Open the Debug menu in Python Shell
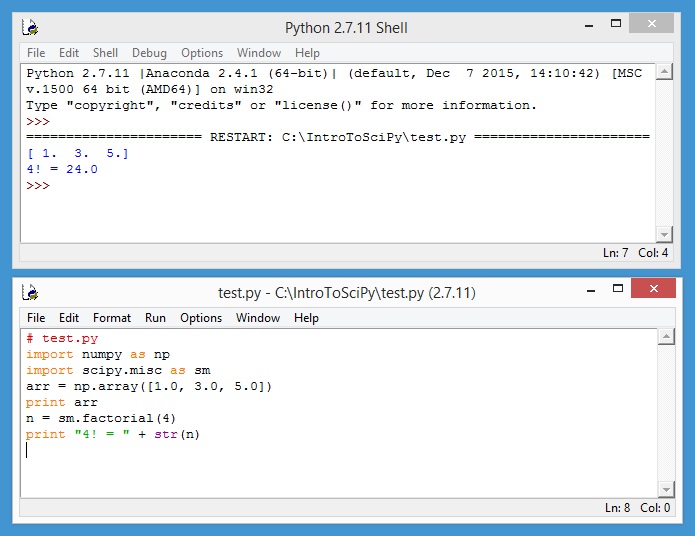 tap(149, 53)
